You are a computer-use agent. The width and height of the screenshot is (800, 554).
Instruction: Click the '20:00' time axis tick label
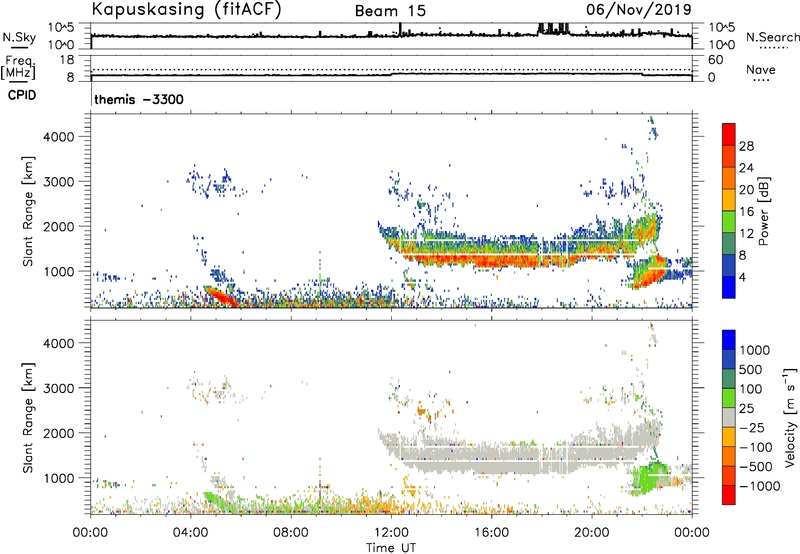[x=592, y=533]
